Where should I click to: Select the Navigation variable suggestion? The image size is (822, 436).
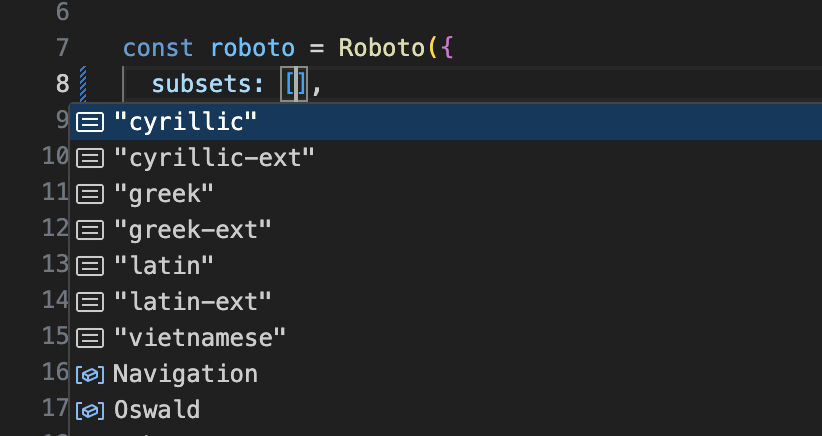[x=446, y=374]
